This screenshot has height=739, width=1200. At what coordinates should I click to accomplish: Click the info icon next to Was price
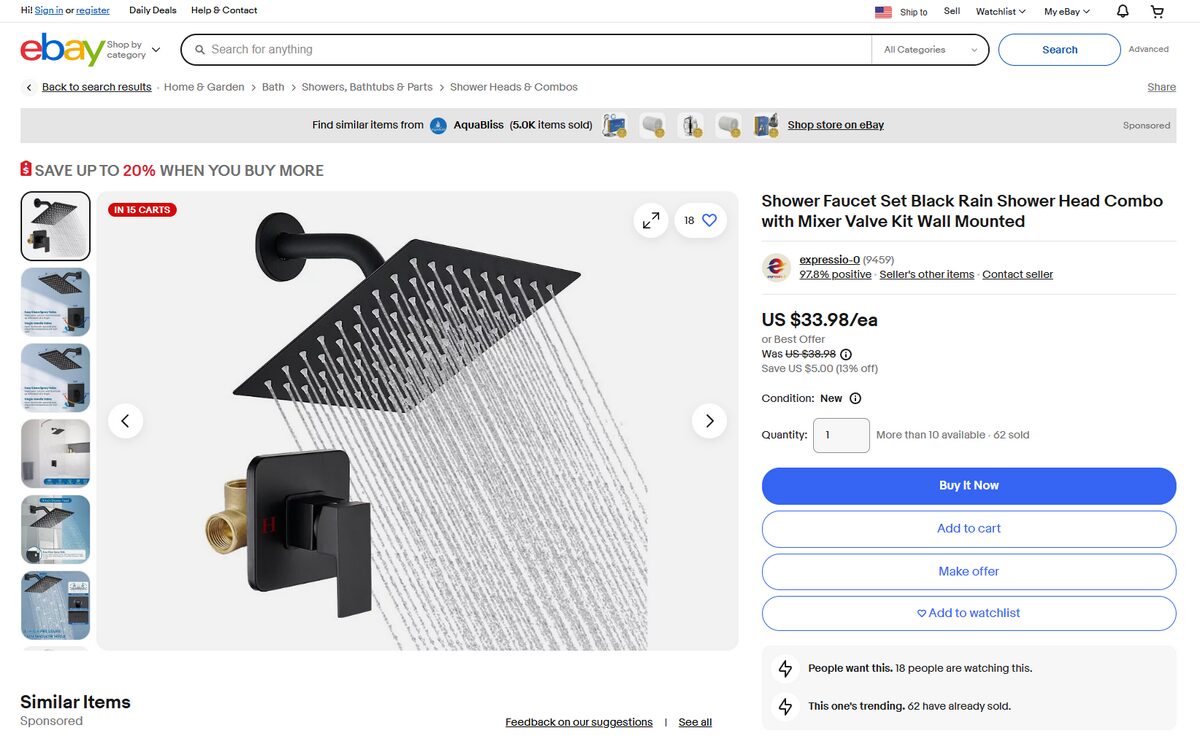coord(846,354)
